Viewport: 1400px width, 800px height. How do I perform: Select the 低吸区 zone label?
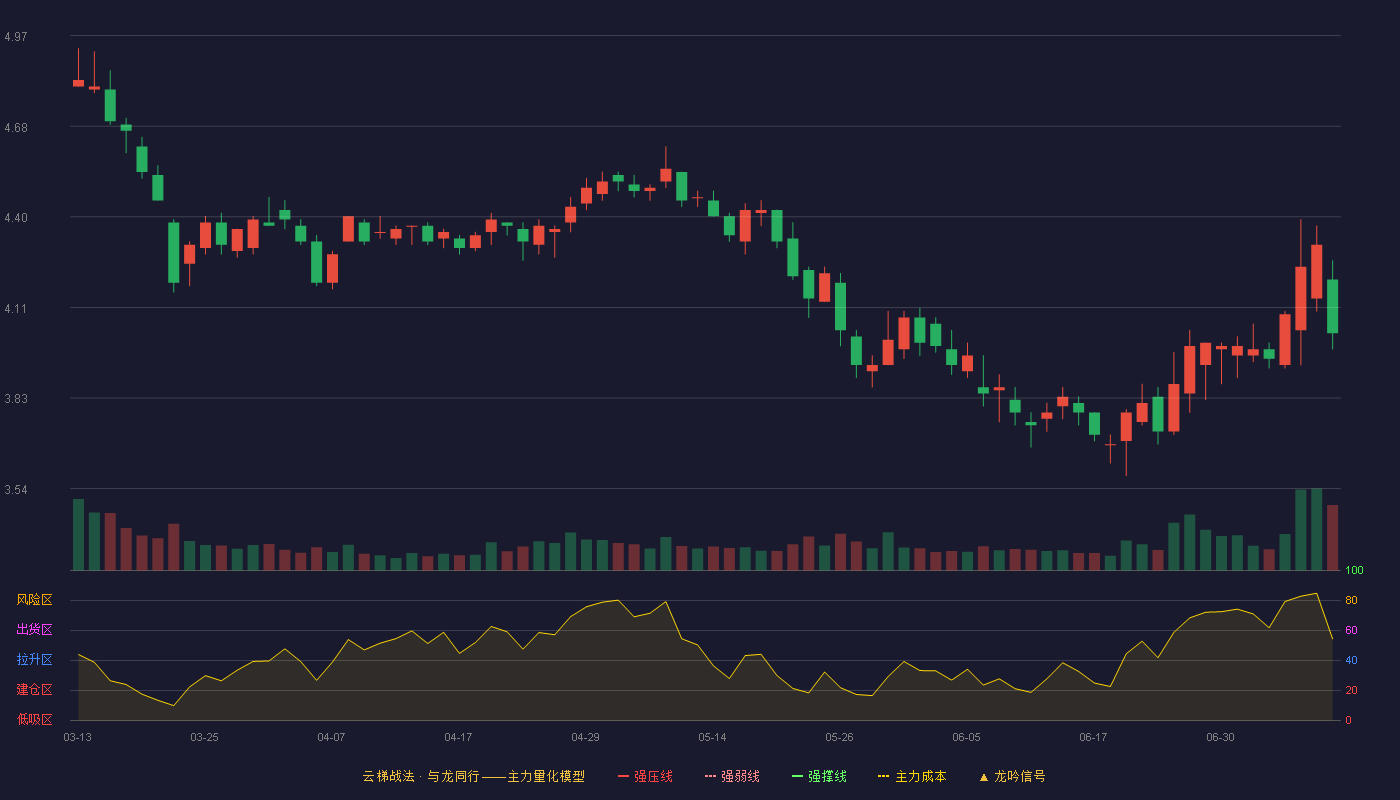(34, 719)
